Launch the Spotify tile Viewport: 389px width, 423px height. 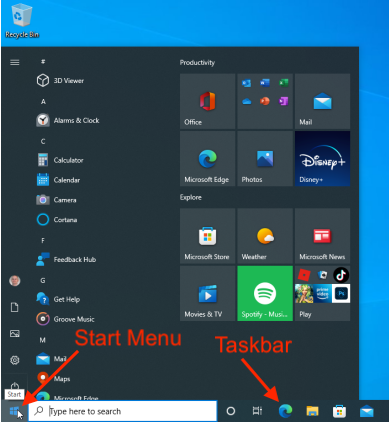tap(265, 293)
